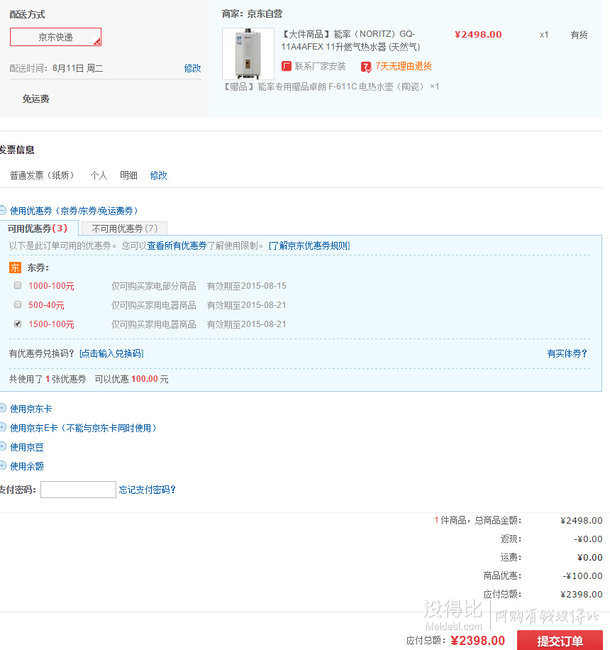
Task: Click the 7-day return icon
Action: click(x=366, y=66)
